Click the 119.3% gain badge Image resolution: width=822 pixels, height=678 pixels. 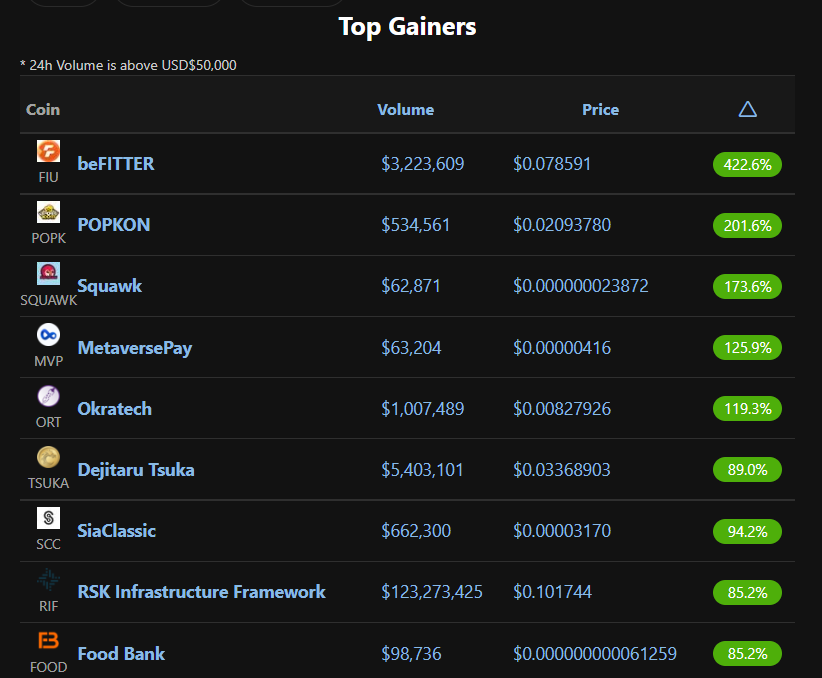pos(747,408)
